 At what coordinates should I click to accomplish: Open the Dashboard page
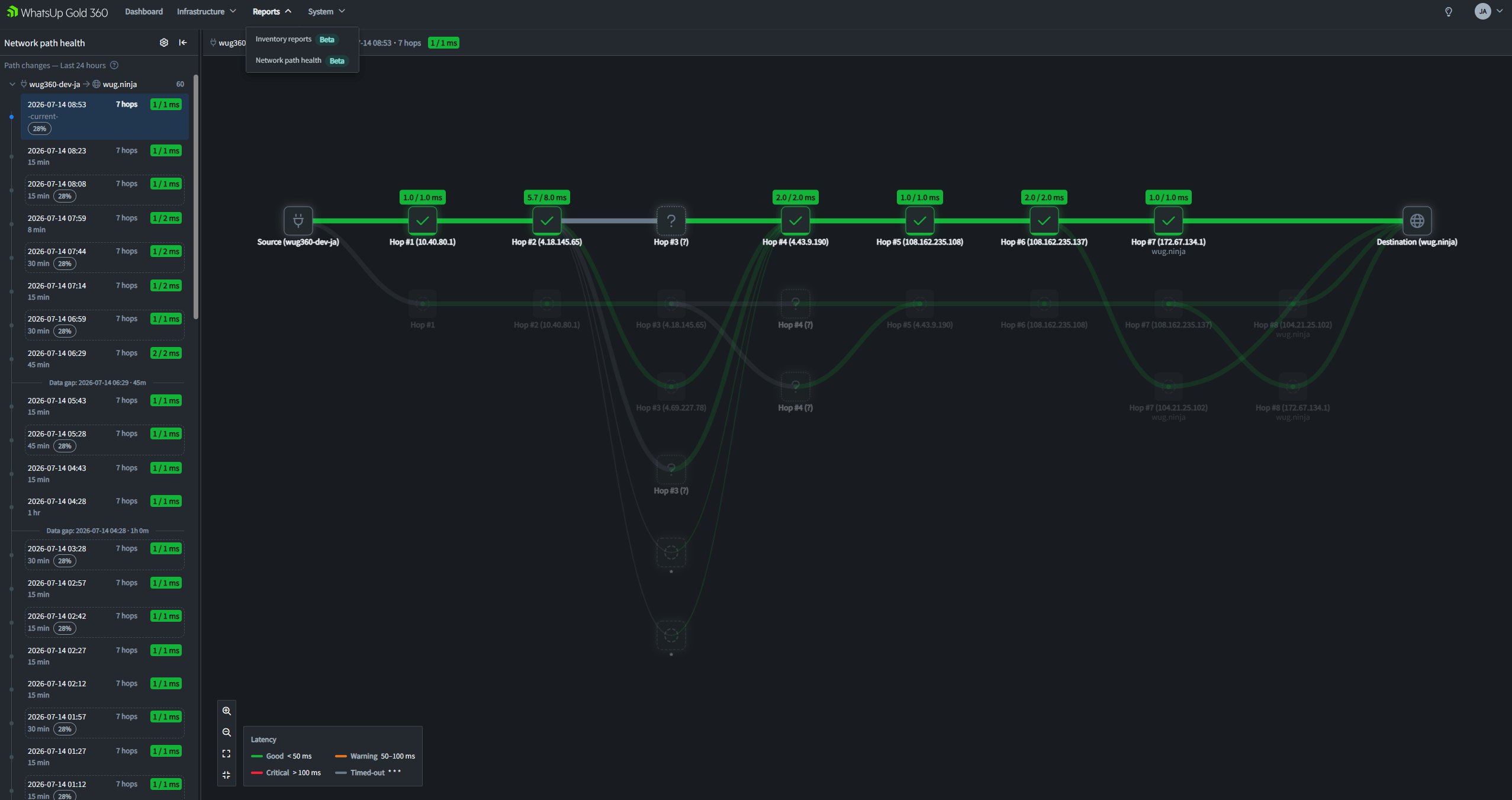click(x=144, y=11)
